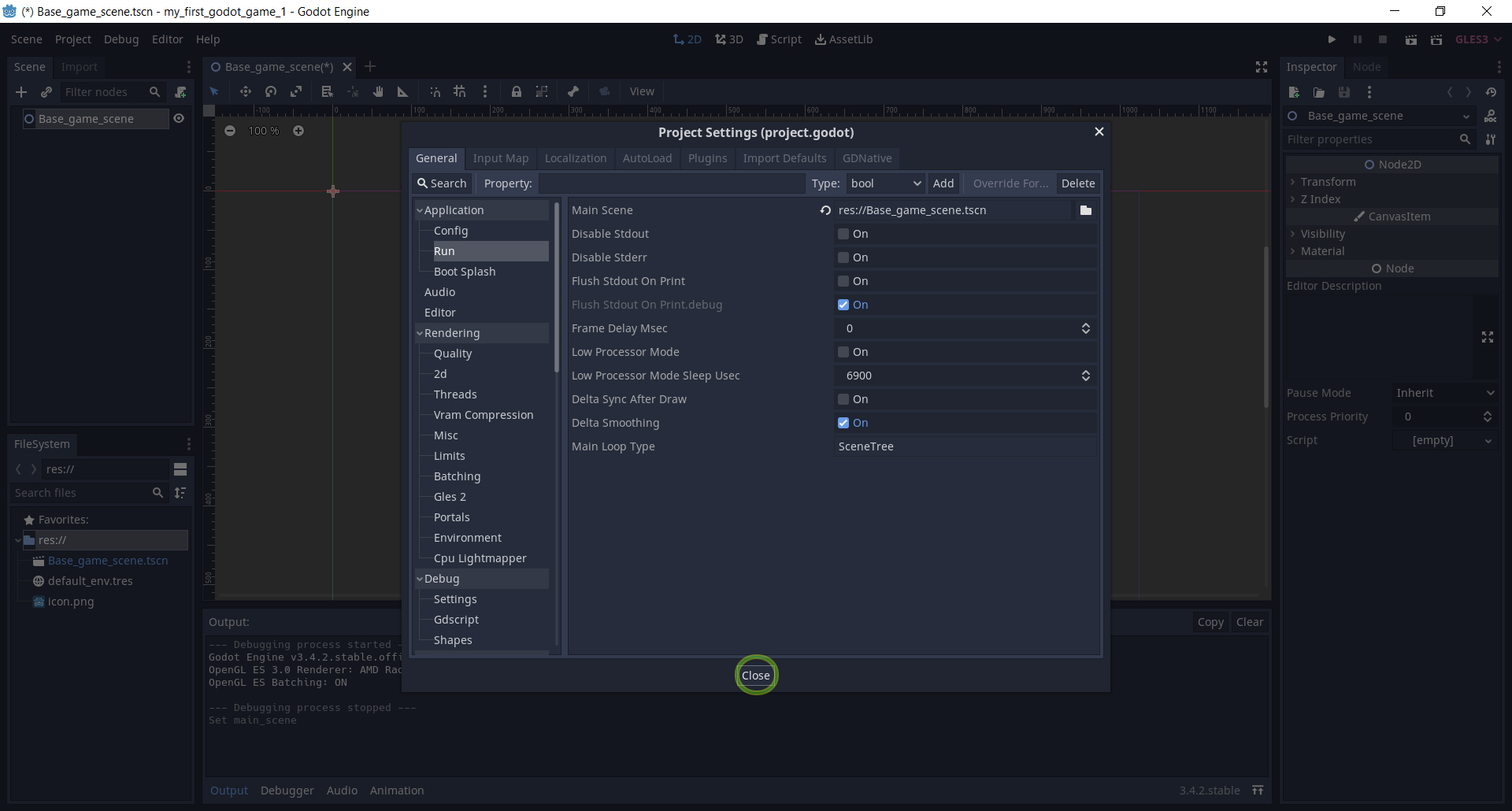1512x811 pixels.
Task: Adjust Low Processor Mode Sleep Usec stepper
Action: point(1086,376)
